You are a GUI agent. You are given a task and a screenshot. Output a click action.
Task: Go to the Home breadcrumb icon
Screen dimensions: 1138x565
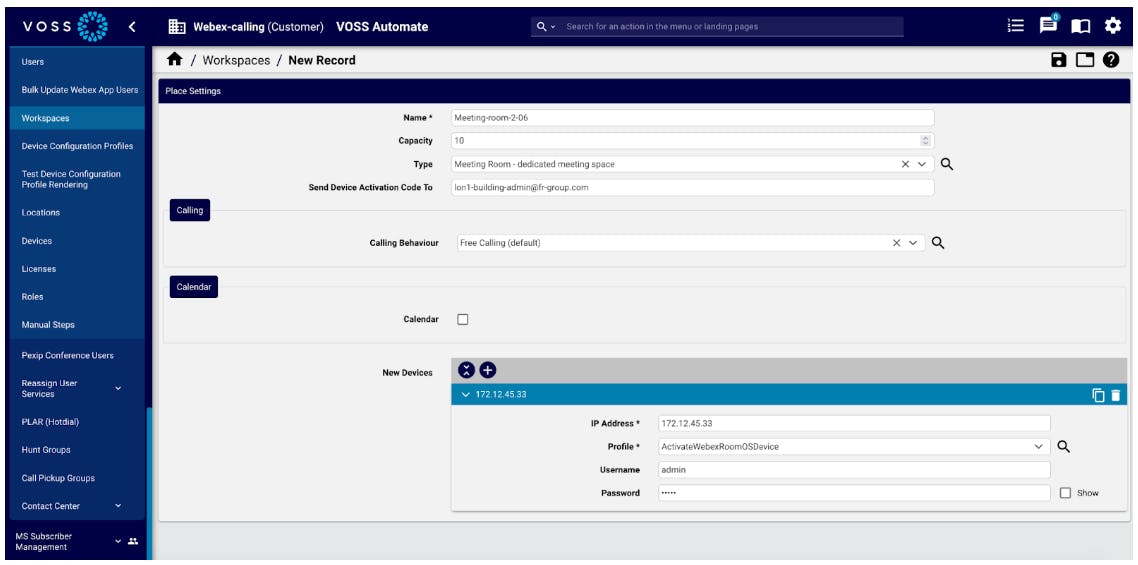point(174,60)
